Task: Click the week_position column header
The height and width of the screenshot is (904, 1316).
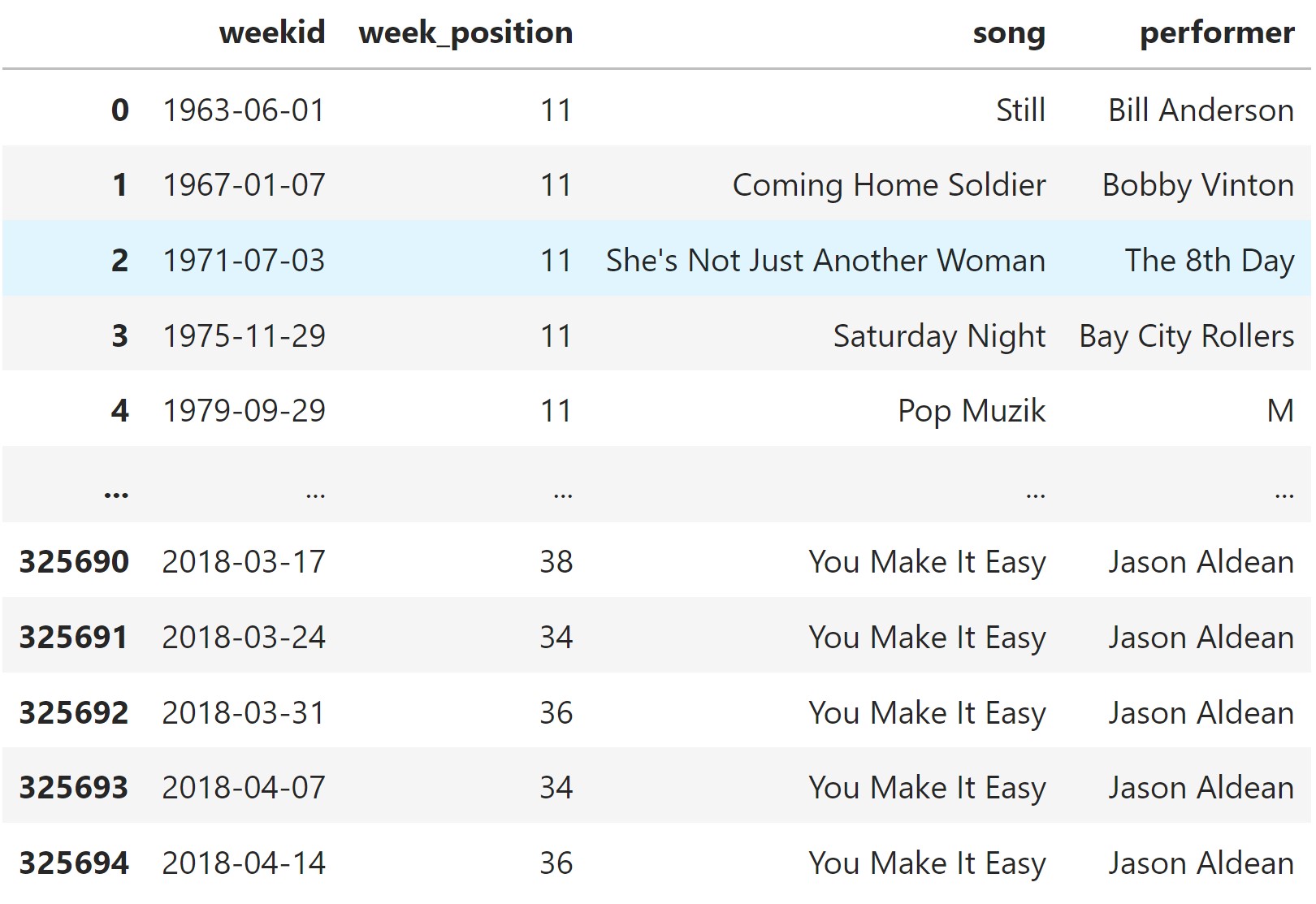Action: point(465,33)
